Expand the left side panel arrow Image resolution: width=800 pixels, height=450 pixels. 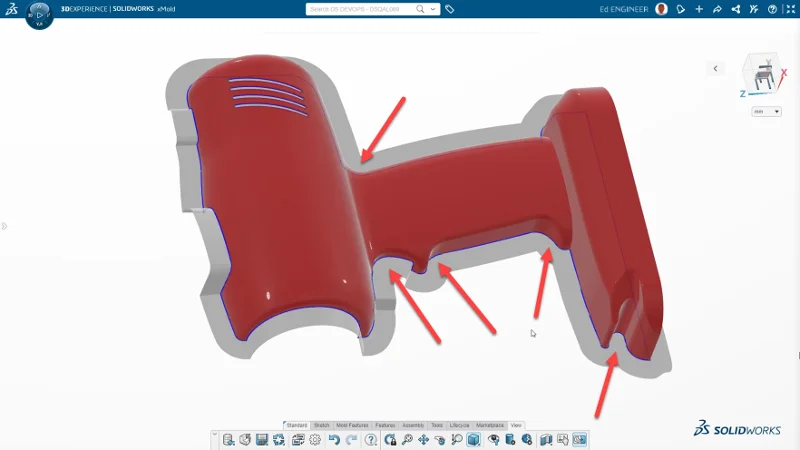tap(4, 226)
